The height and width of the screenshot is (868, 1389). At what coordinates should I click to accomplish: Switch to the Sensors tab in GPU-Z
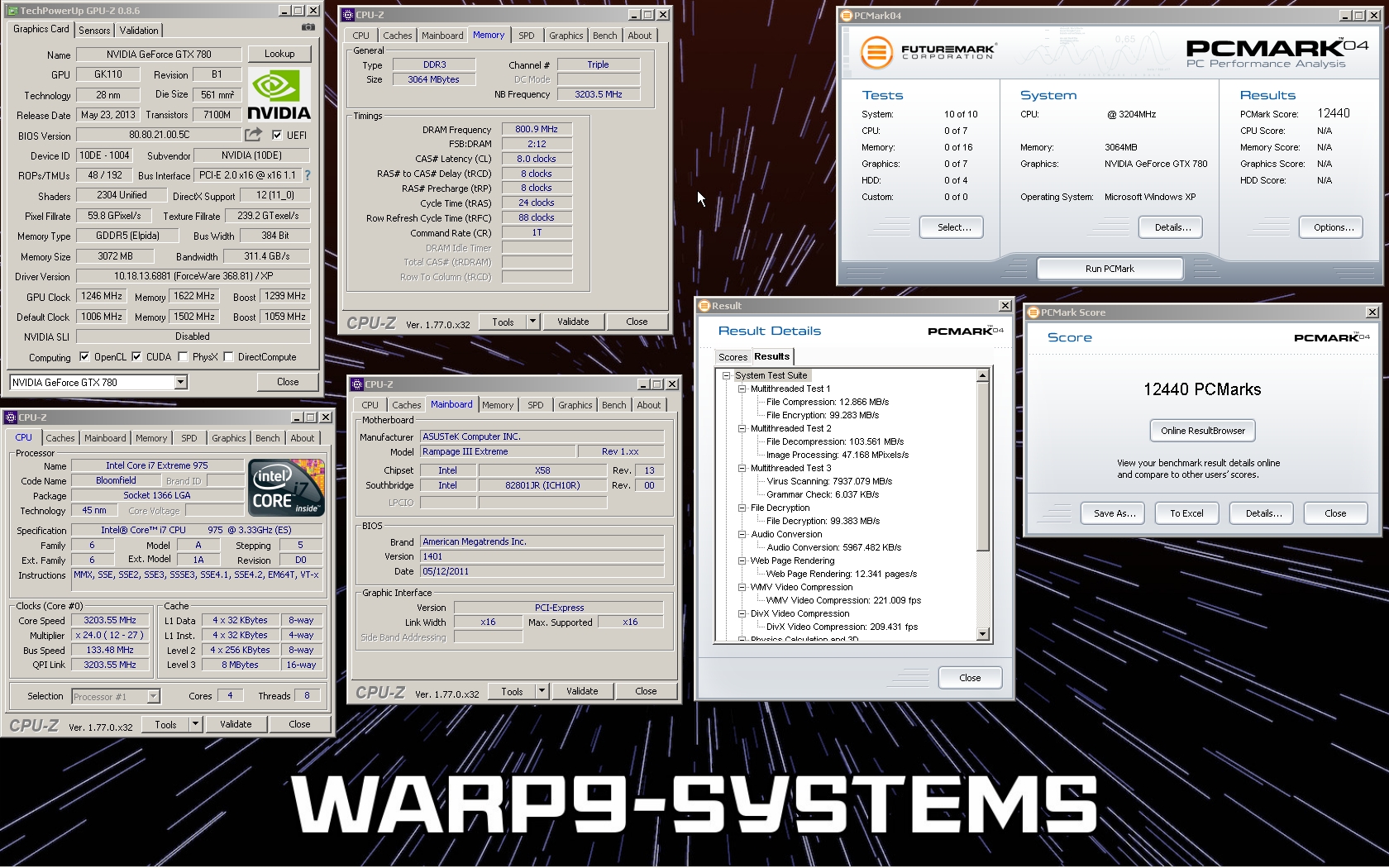coord(94,30)
